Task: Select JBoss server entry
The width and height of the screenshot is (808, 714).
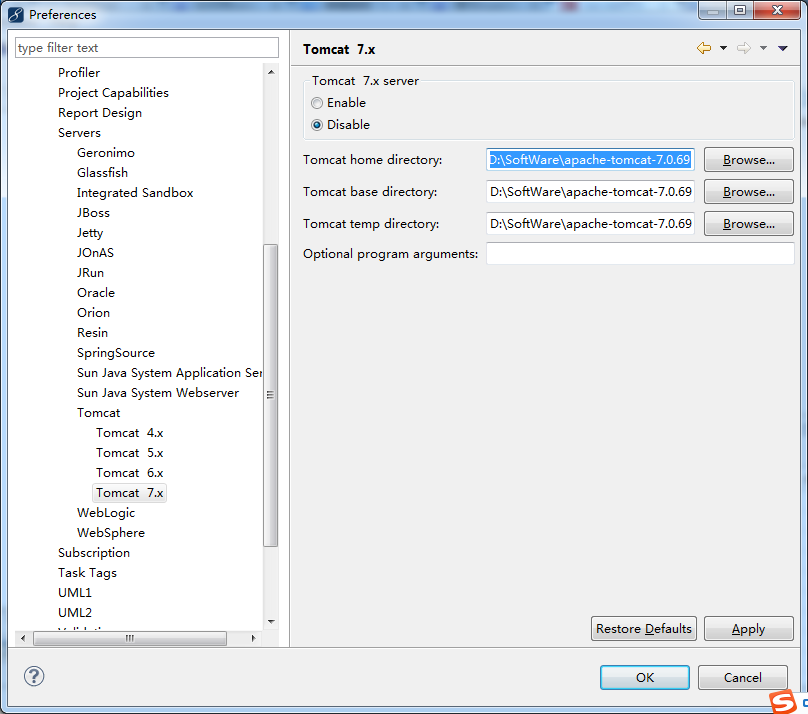Action: (93, 213)
